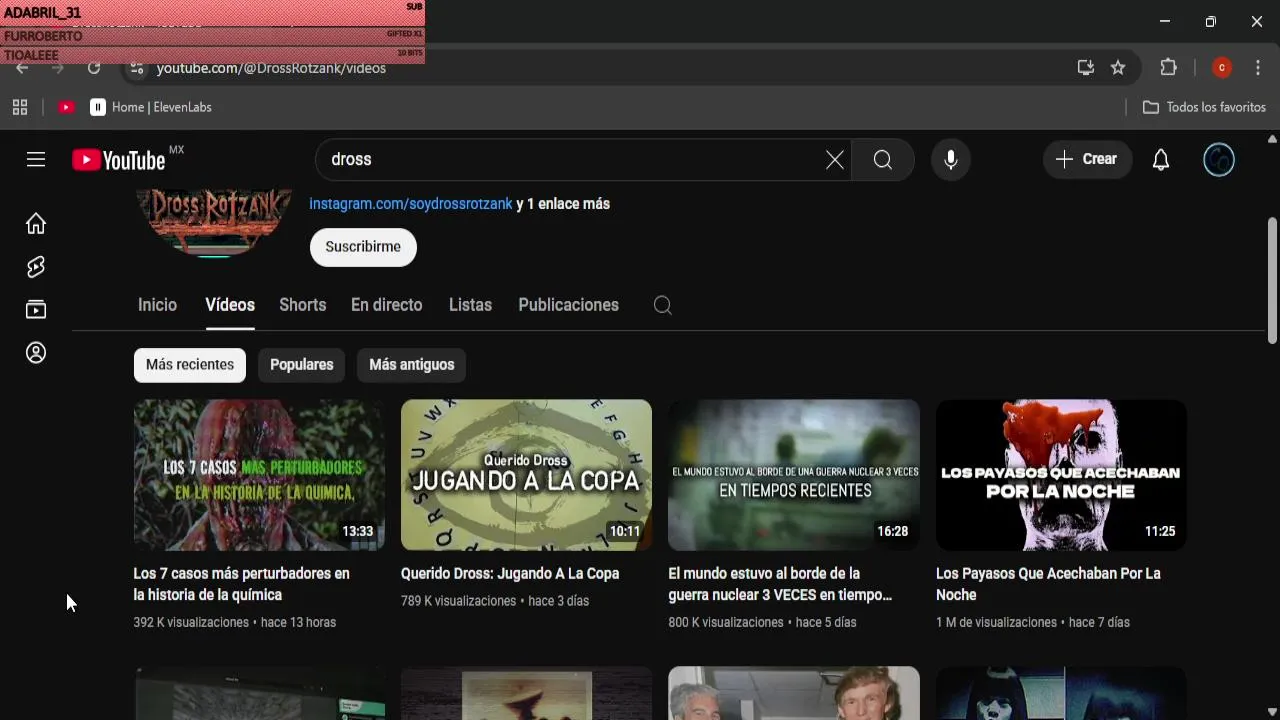Clear the search box with the X icon
The width and height of the screenshot is (1280, 720).
[834, 160]
